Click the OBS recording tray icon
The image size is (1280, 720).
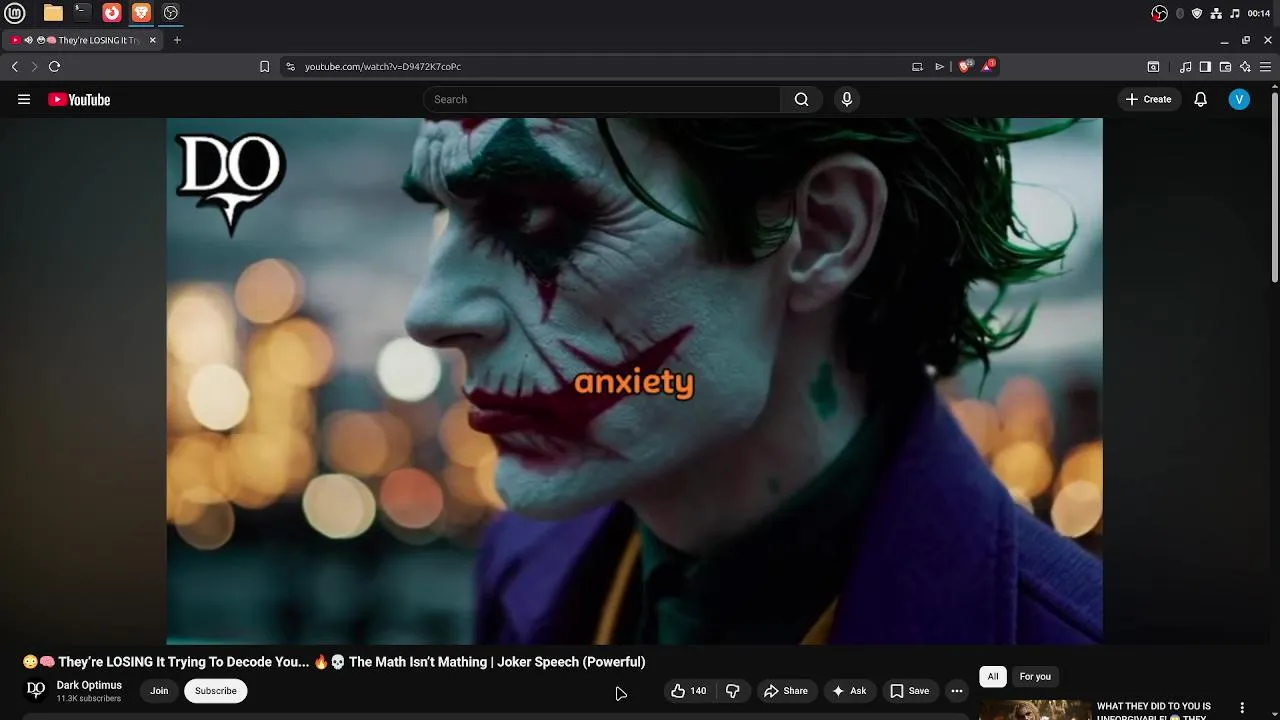[1160, 13]
